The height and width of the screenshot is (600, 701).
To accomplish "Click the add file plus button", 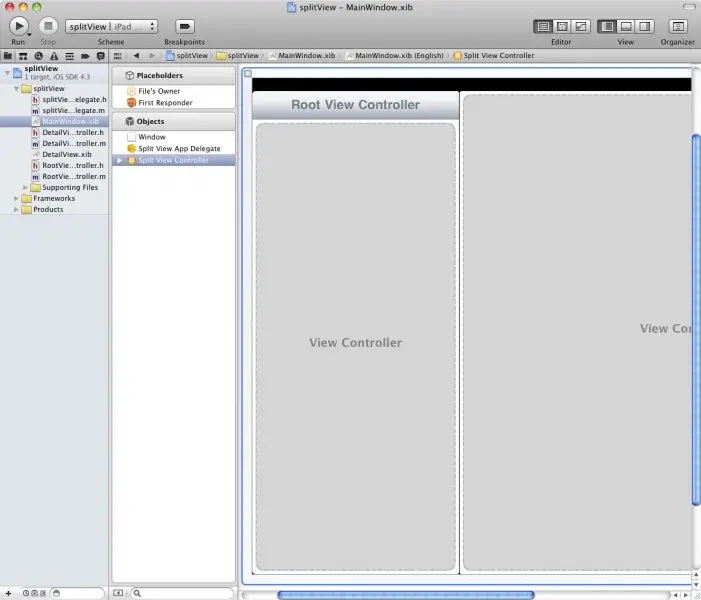I will pos(8,593).
